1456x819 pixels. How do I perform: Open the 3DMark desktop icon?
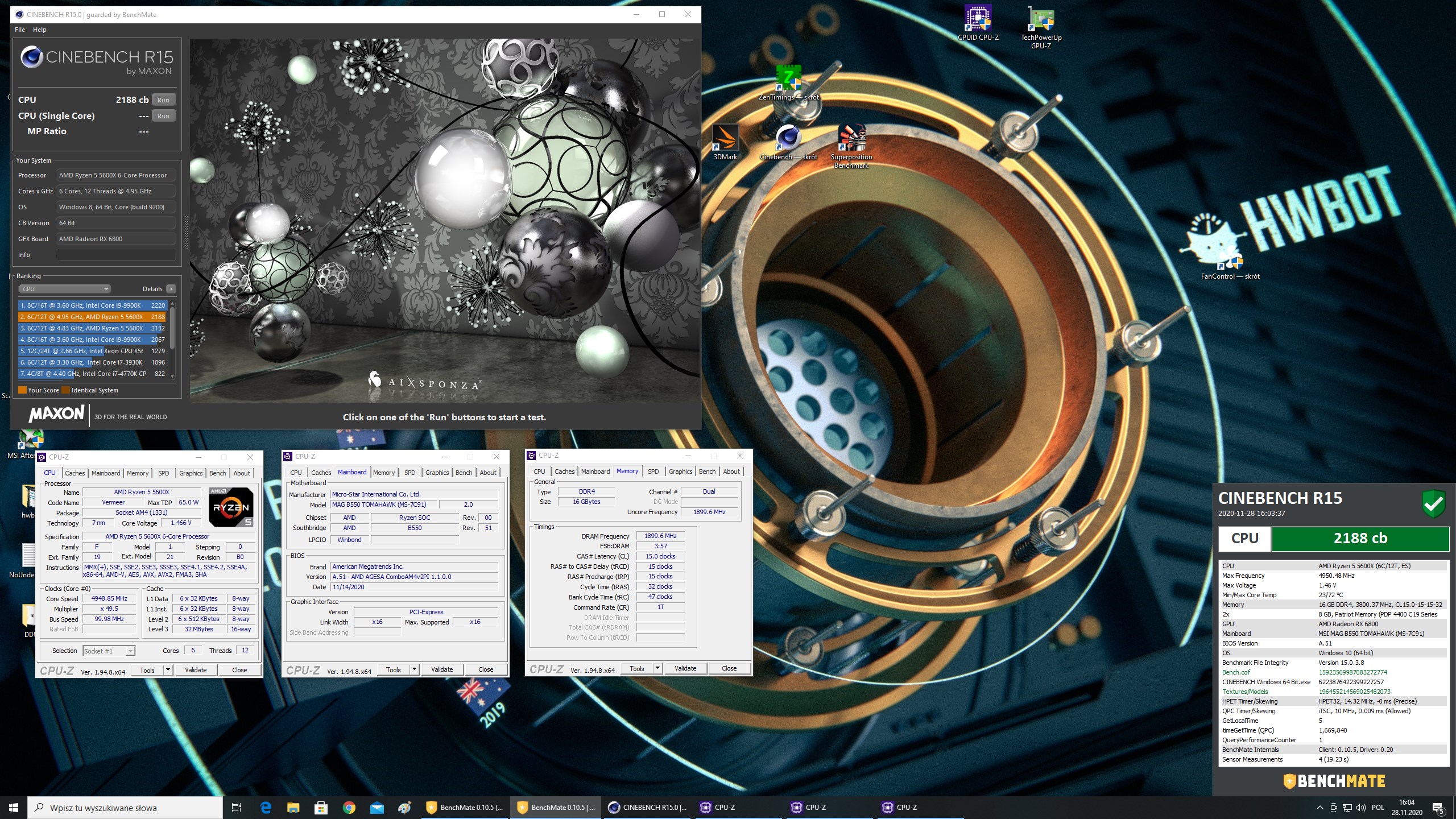[725, 143]
